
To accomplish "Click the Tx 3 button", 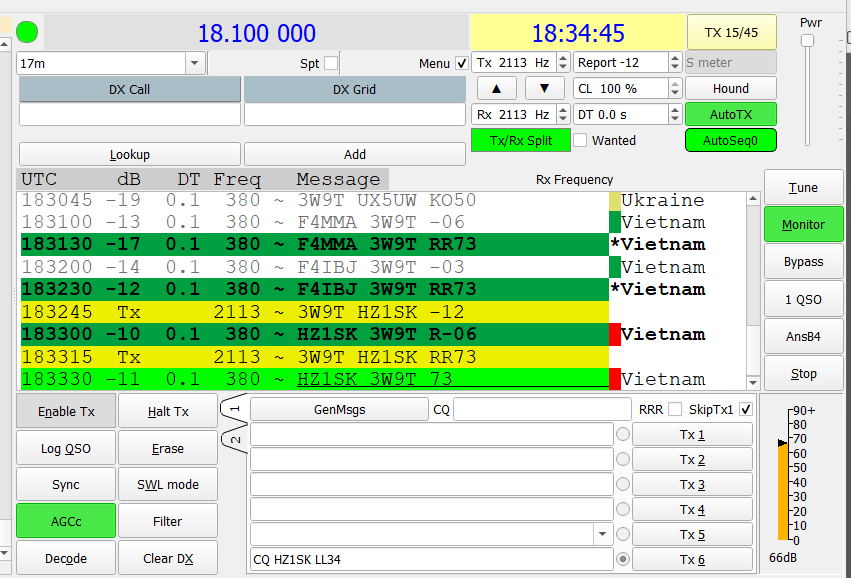I will coord(693,484).
